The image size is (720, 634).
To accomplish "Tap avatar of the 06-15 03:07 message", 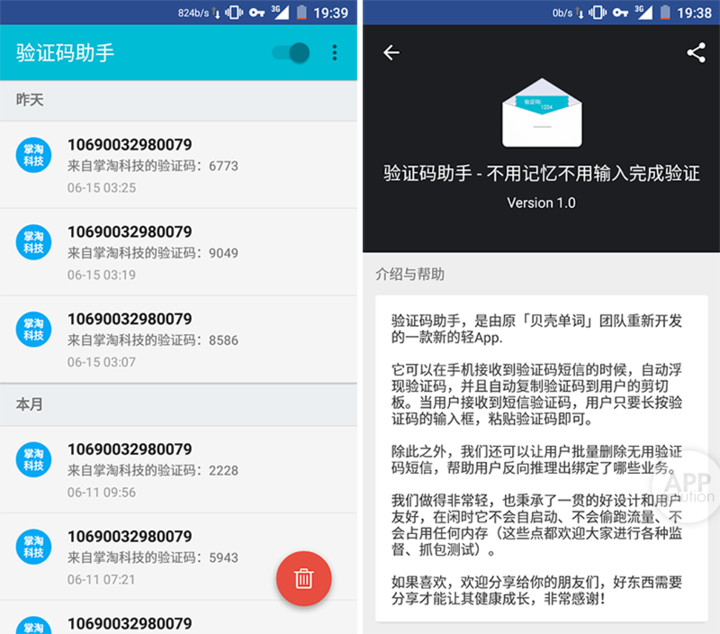I will click(34, 329).
